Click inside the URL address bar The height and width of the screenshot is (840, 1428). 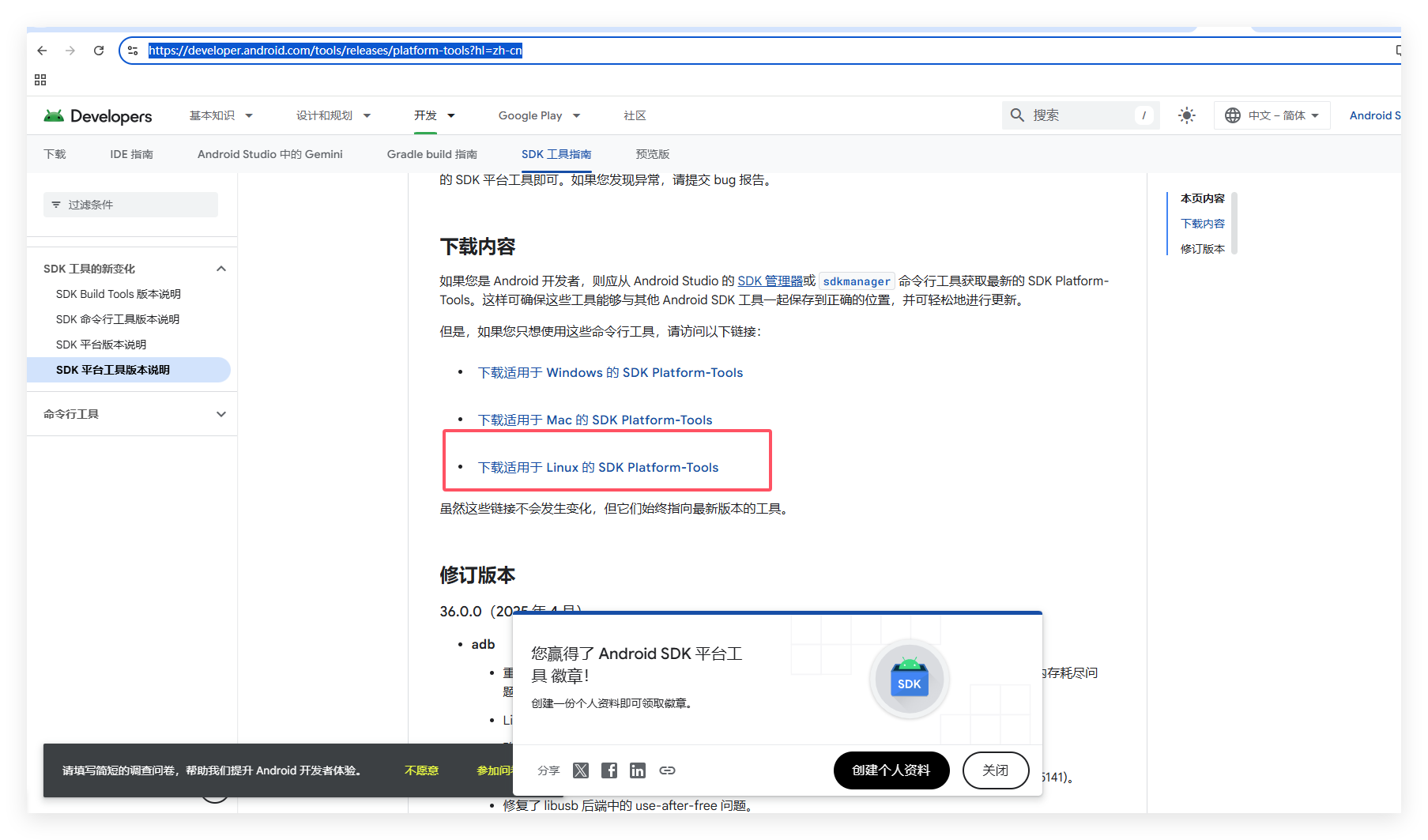point(332,50)
